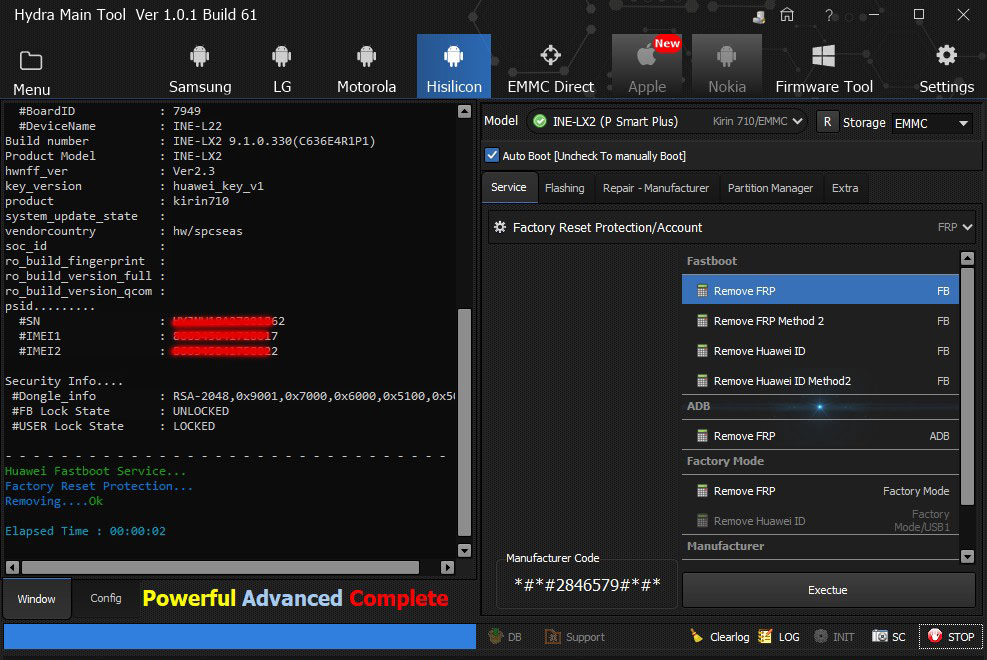Click the operations list scroll up arrow
987x660 pixels.
(967, 258)
